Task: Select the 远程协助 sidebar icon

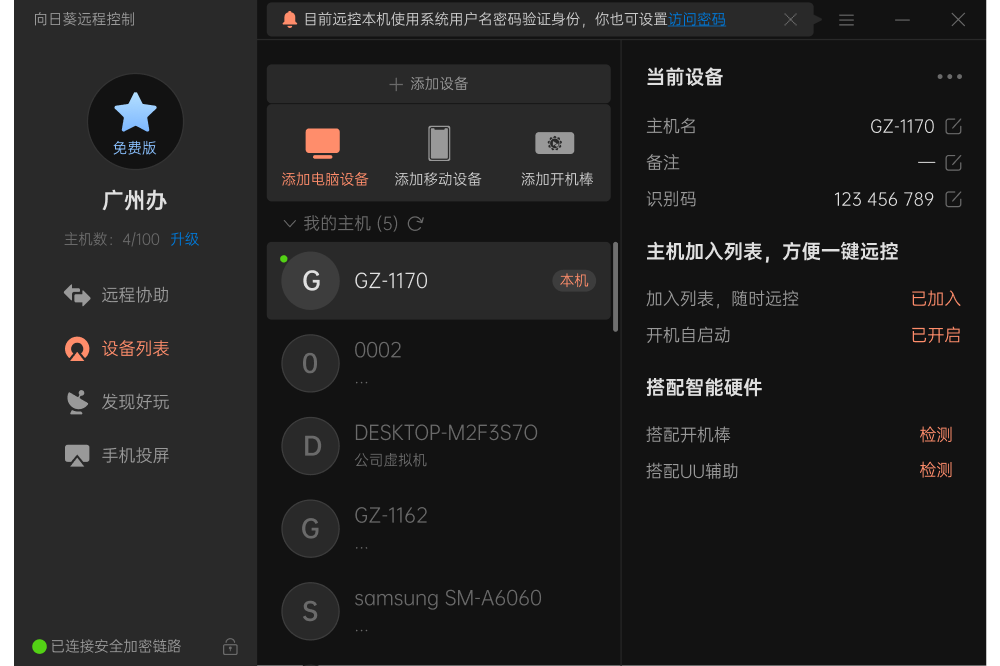Action: (78, 295)
